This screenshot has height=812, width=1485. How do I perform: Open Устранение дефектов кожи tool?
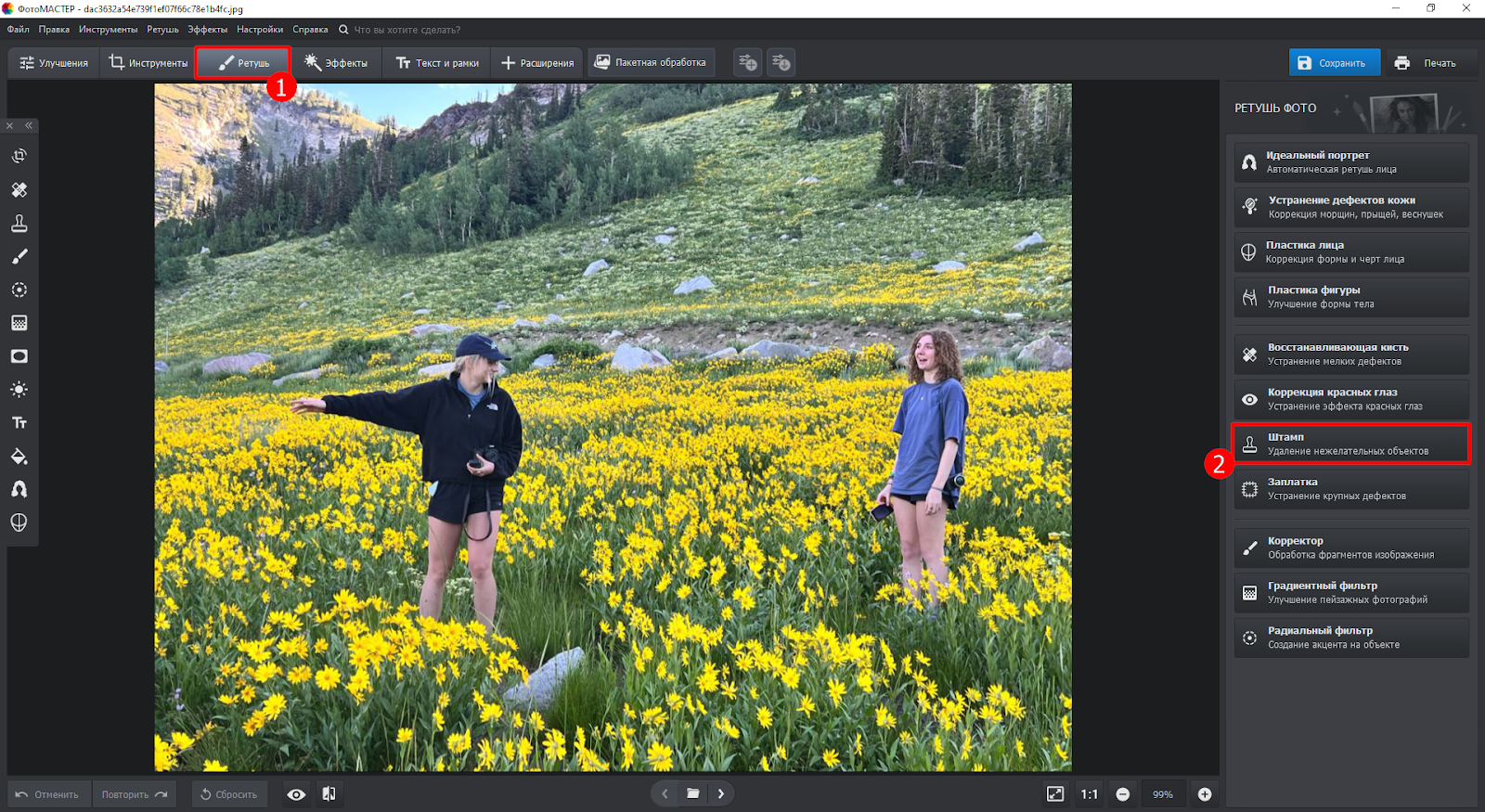(1351, 207)
